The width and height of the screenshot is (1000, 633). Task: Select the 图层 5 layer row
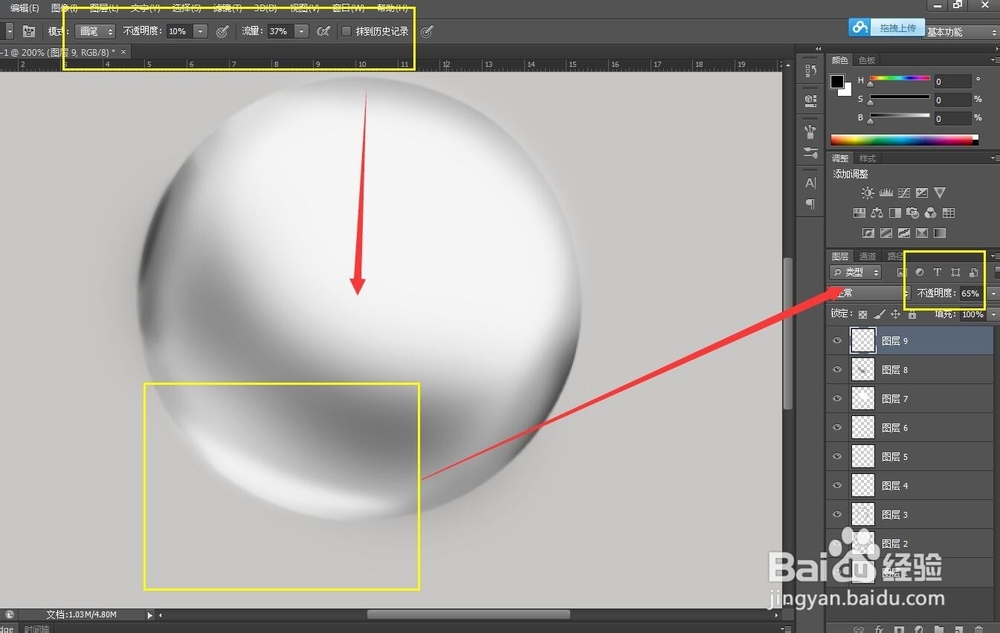point(909,456)
